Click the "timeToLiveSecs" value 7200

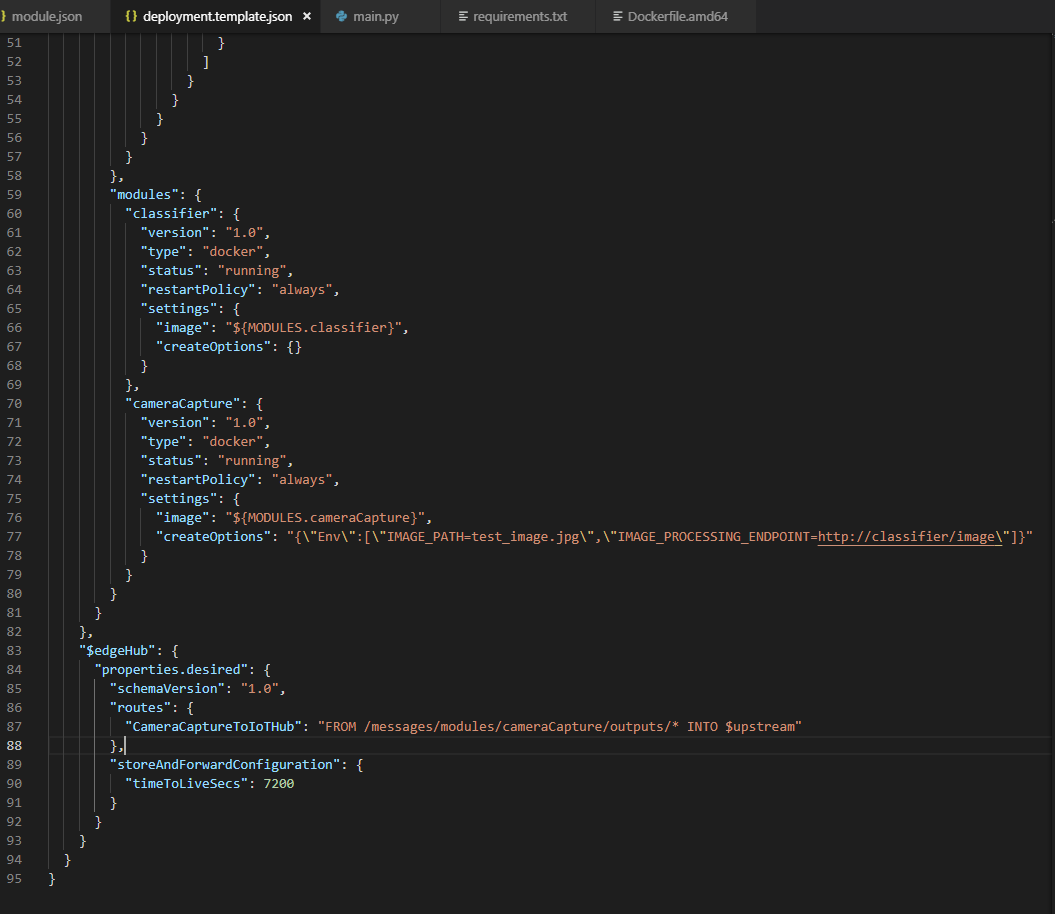tap(278, 783)
